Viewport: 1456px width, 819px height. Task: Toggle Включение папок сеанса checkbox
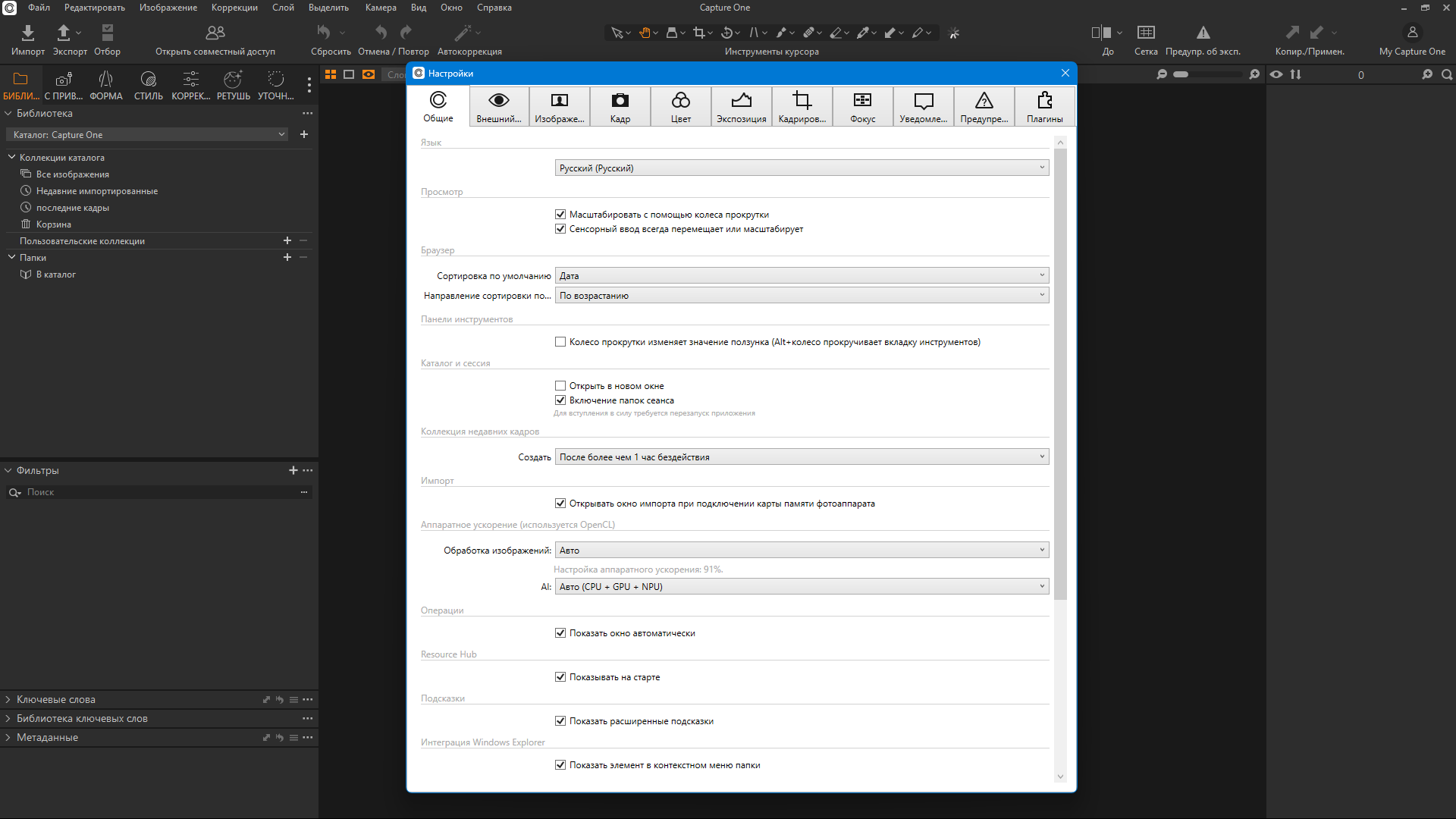[560, 400]
